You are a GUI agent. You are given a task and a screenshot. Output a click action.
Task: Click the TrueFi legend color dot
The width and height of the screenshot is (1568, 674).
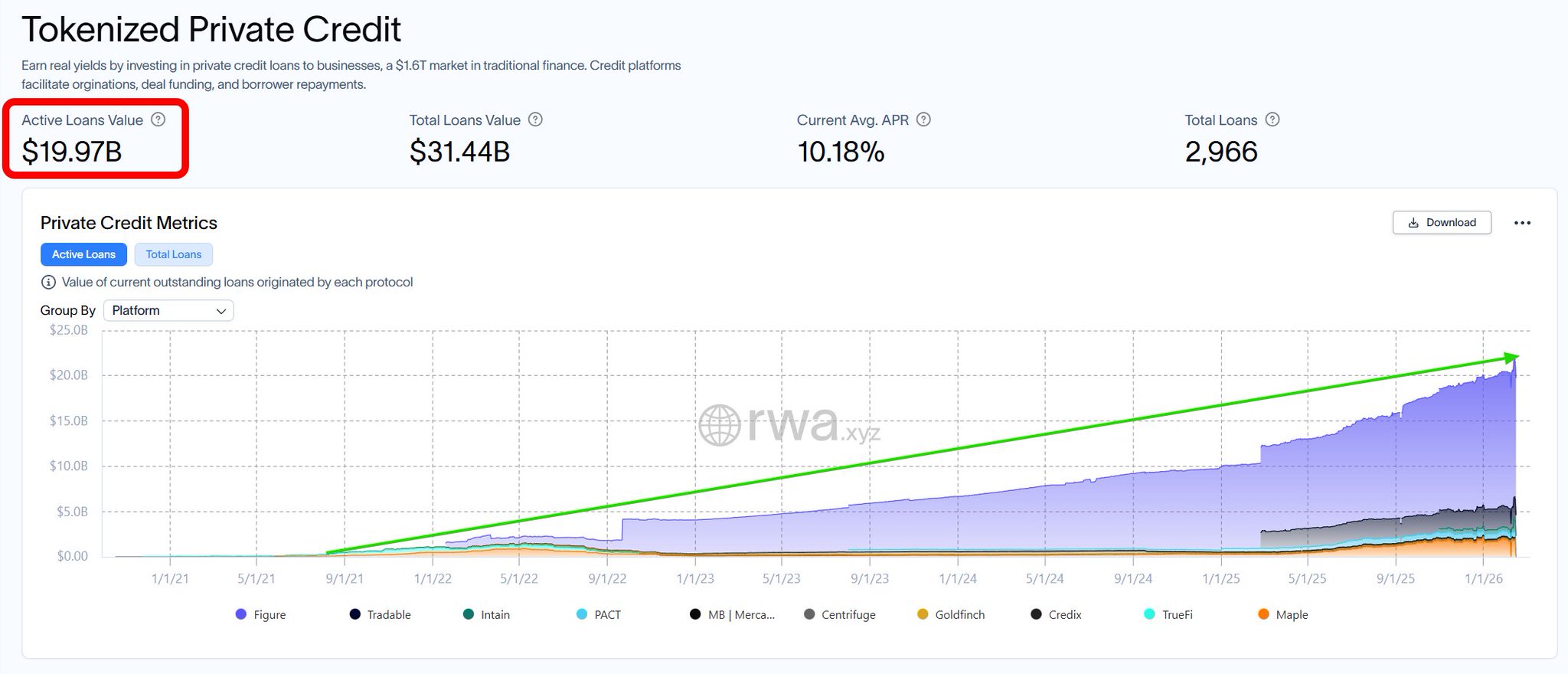click(1149, 614)
